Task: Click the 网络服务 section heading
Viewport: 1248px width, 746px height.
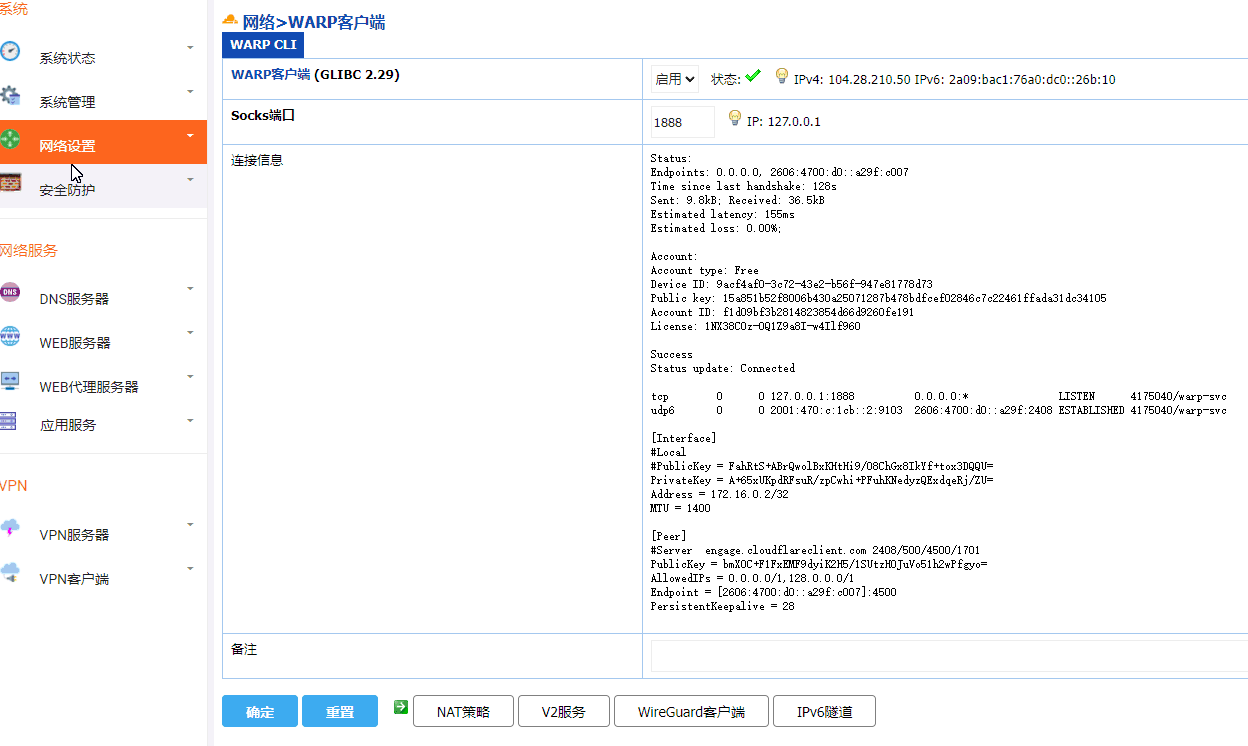Action: coord(29,250)
